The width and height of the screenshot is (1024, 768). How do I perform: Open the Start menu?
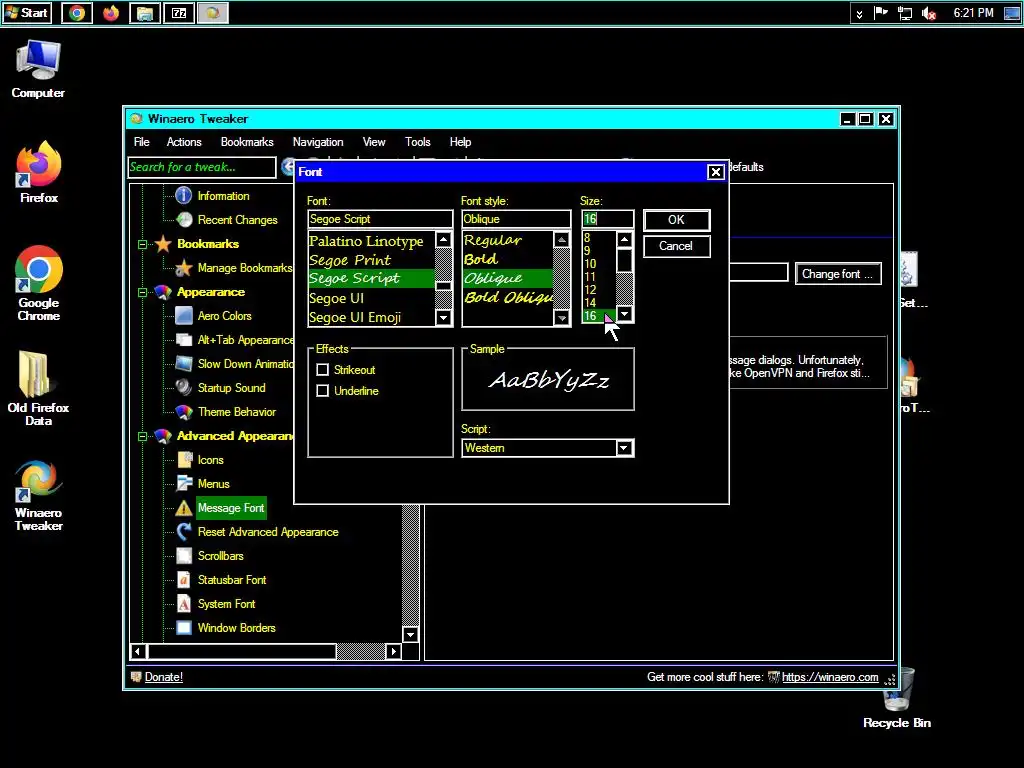click(27, 13)
